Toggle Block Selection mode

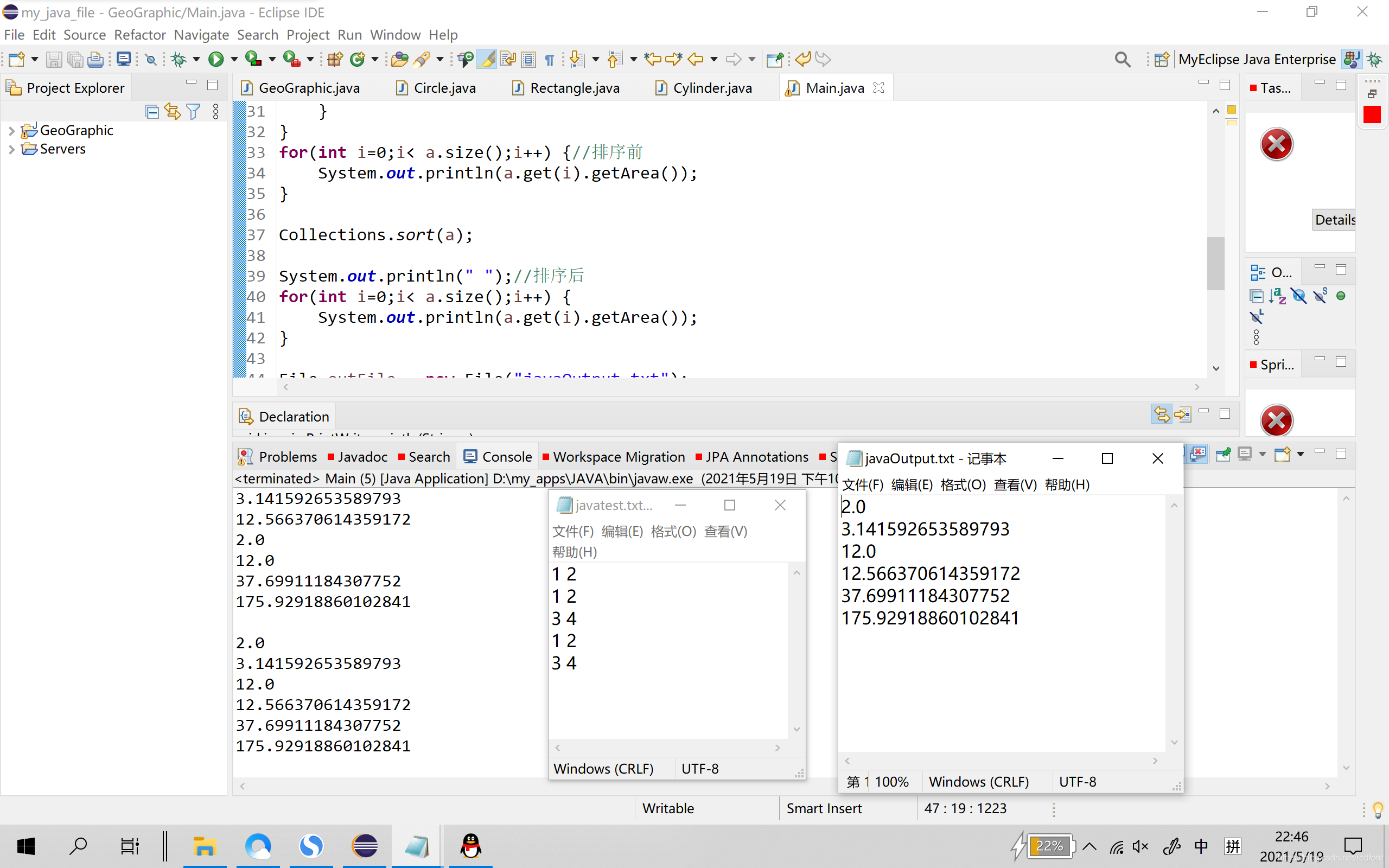tap(528, 59)
